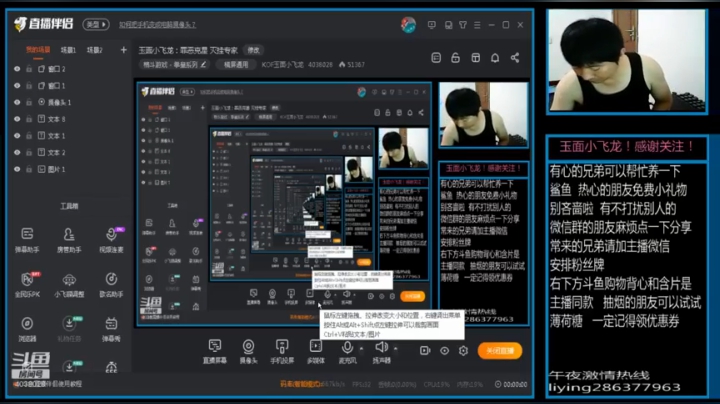This screenshot has width=720, height=404.
Task: Select the 图片 1 layer row
Action: tap(71, 169)
